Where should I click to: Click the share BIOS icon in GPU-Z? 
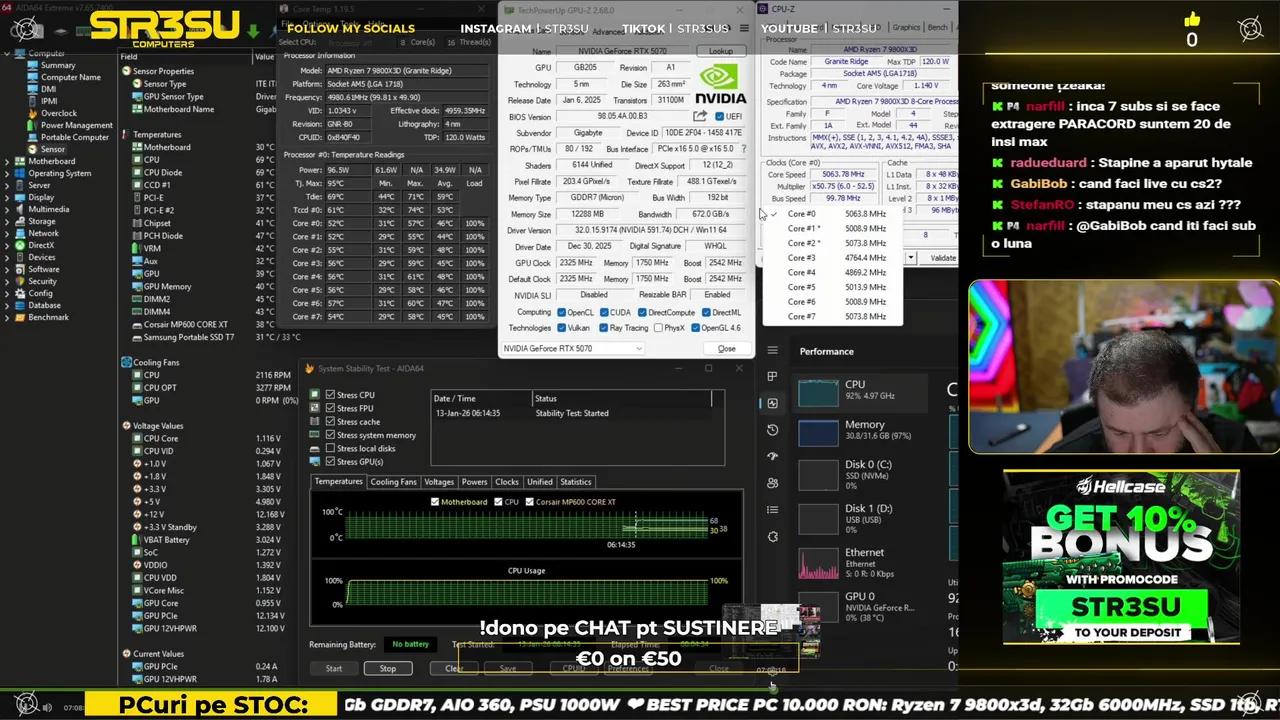700,116
